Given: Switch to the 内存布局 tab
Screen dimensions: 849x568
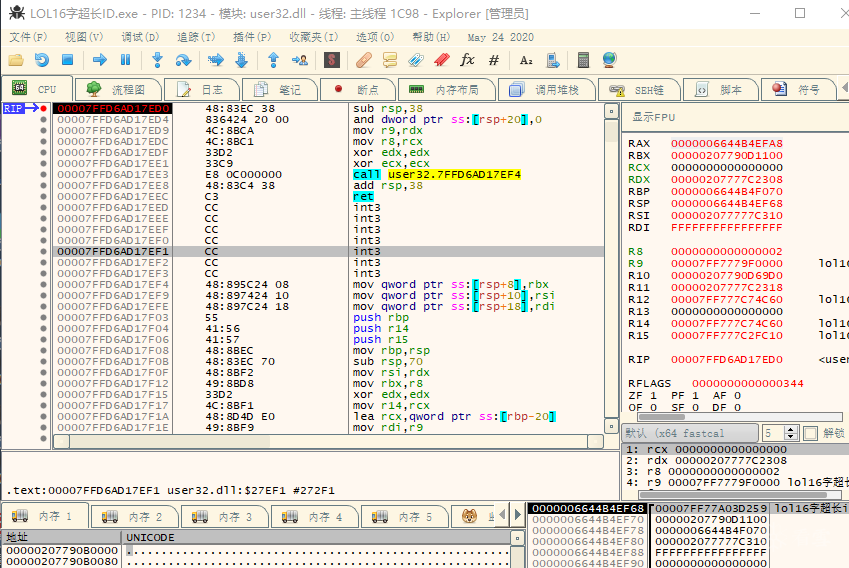Looking at the screenshot, I should (450, 89).
